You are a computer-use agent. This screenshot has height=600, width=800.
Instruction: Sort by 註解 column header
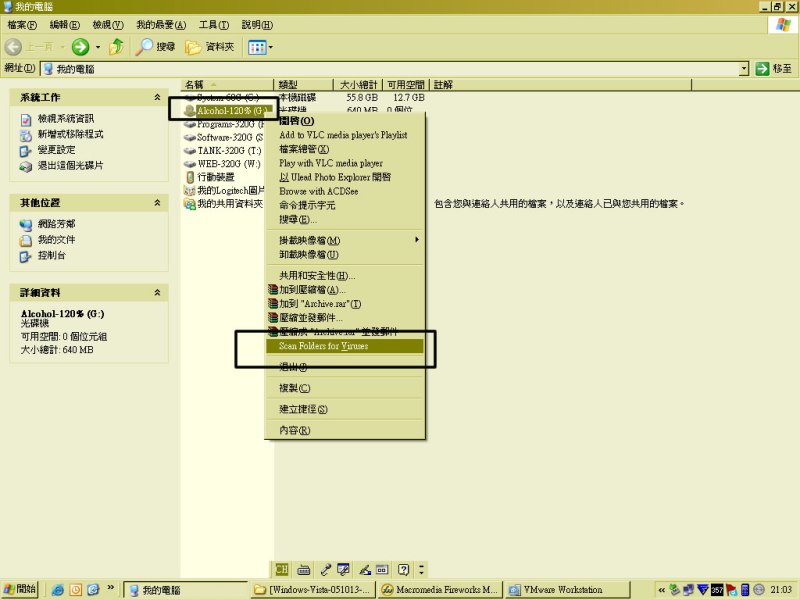click(561, 85)
